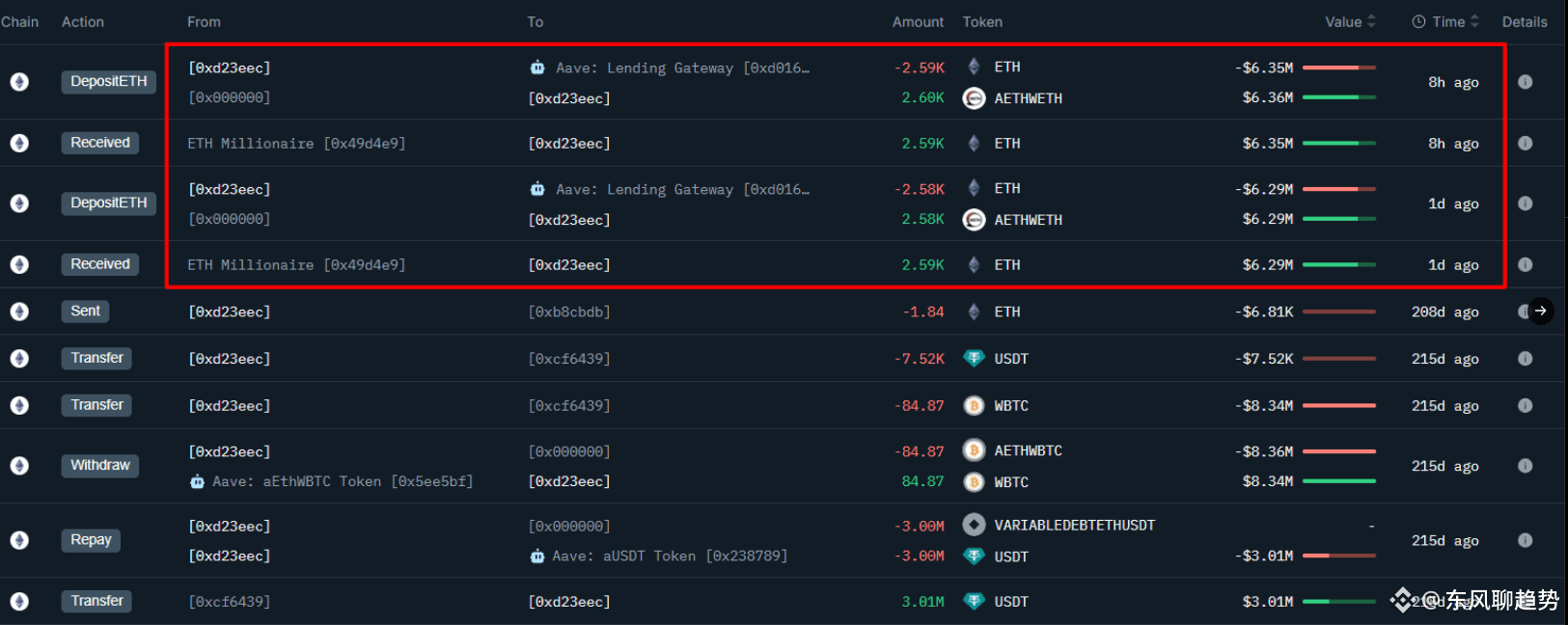1568x625 pixels.
Task: Click info icon for top DepositETH row
Action: tap(1525, 82)
